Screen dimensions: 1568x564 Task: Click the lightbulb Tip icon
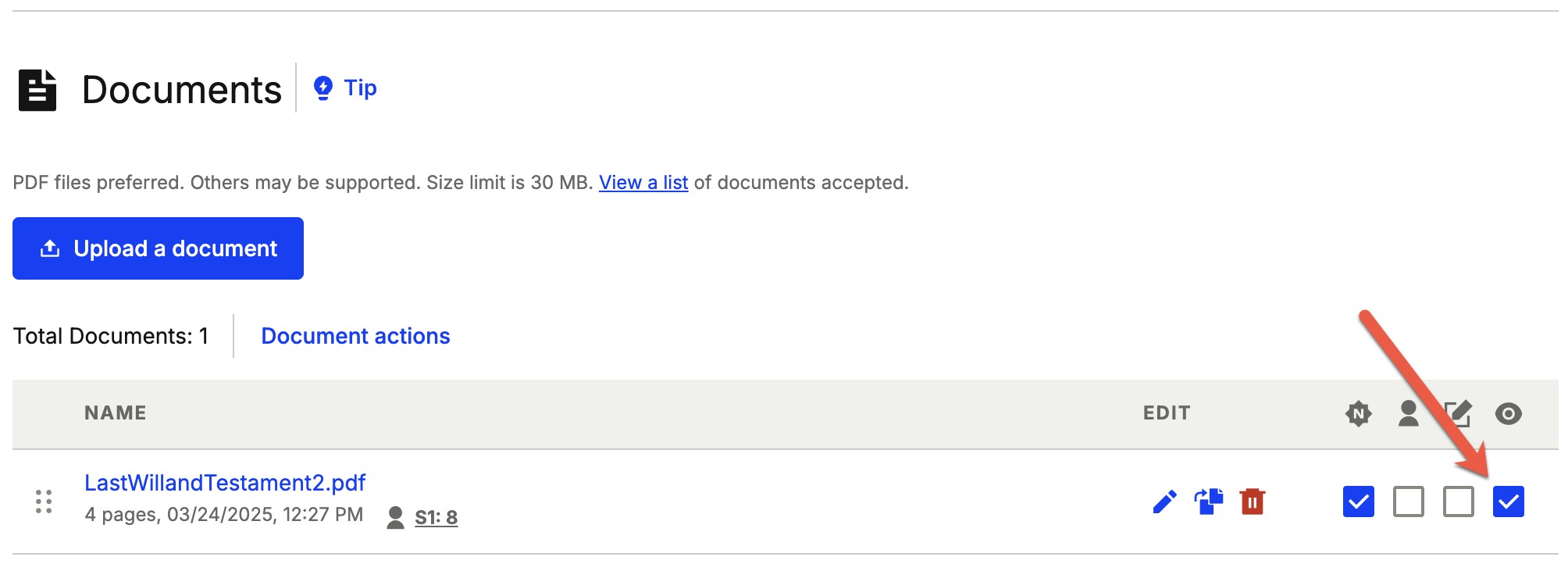[x=323, y=88]
